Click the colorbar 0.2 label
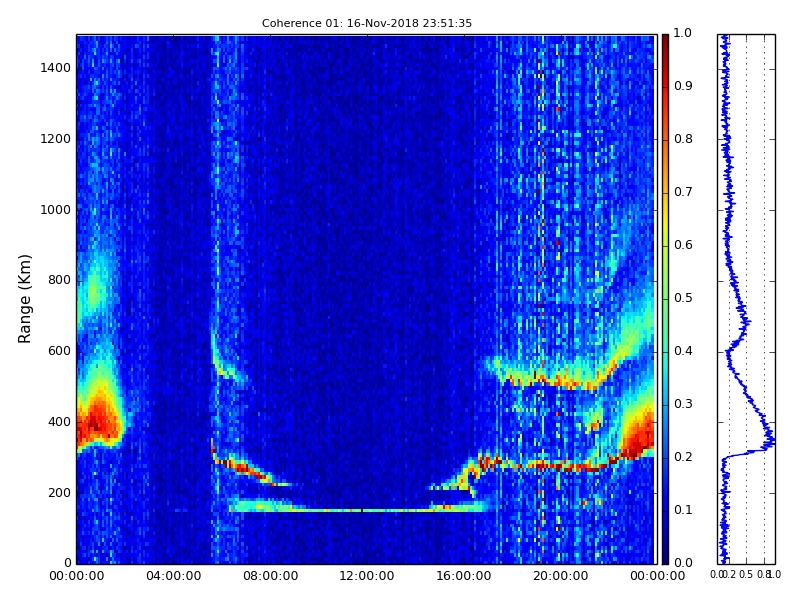 click(x=683, y=457)
